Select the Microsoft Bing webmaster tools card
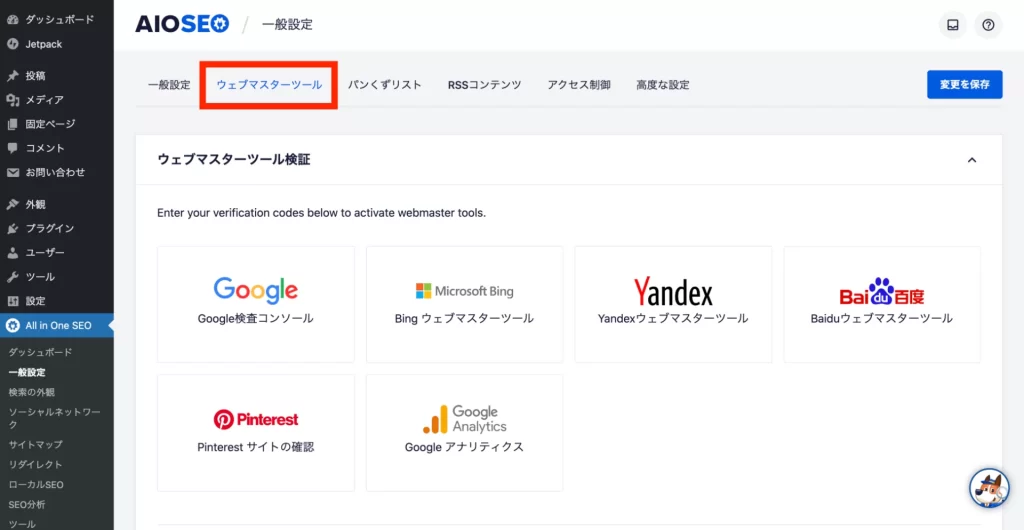Viewport: 1024px width, 530px height. pos(464,304)
